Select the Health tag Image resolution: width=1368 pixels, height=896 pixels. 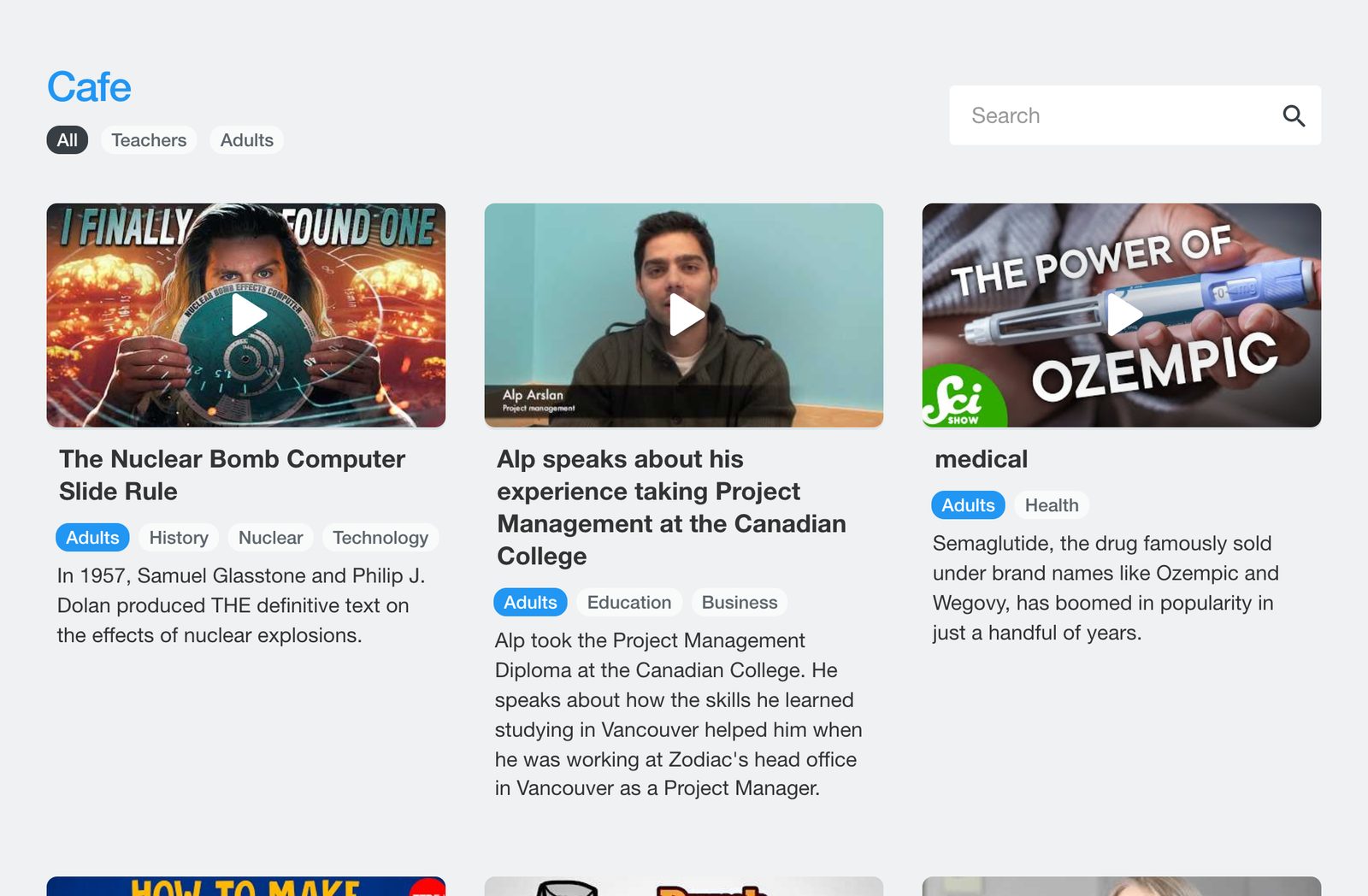1052,505
